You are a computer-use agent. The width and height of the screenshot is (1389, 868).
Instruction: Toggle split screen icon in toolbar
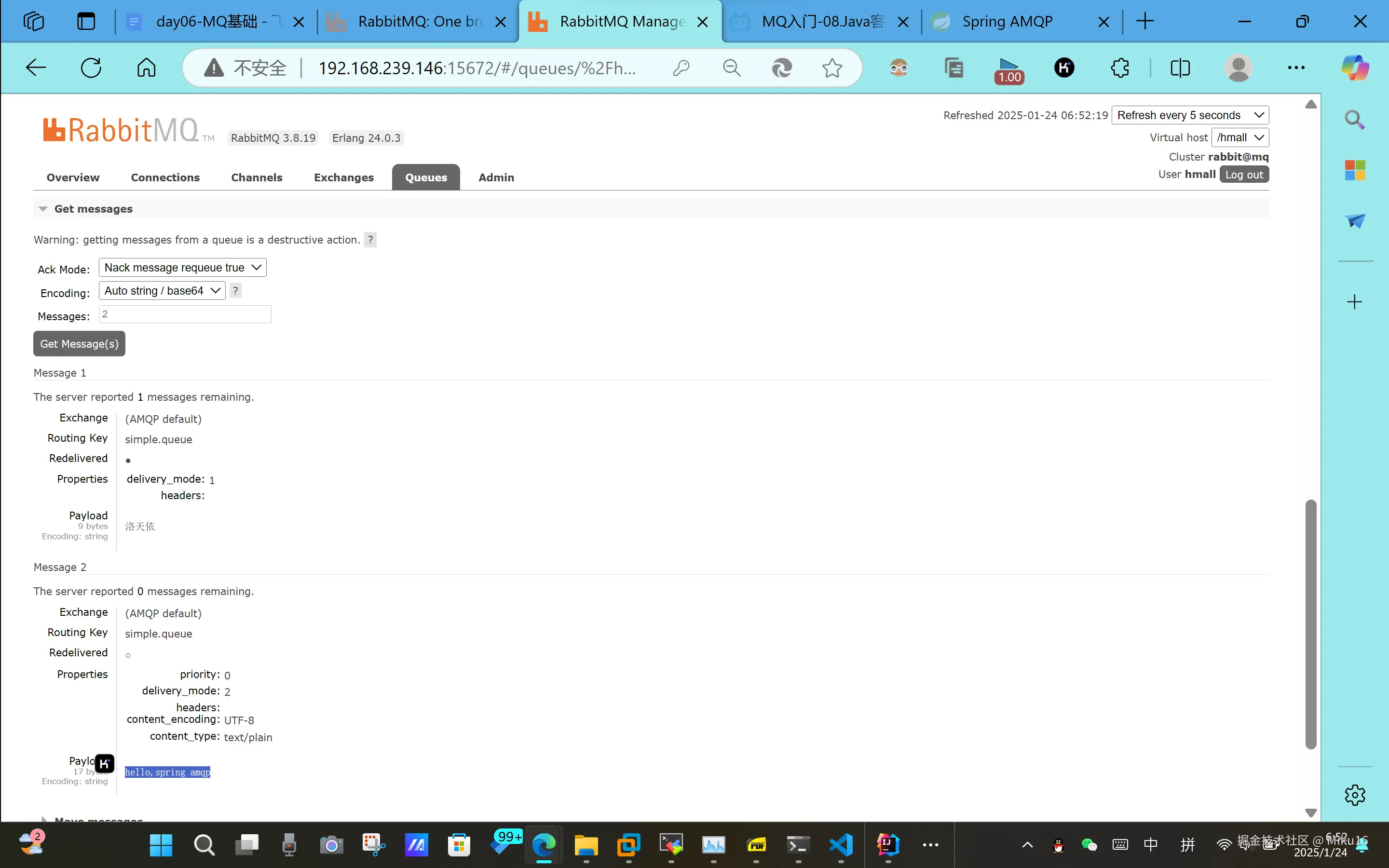coord(1180,68)
